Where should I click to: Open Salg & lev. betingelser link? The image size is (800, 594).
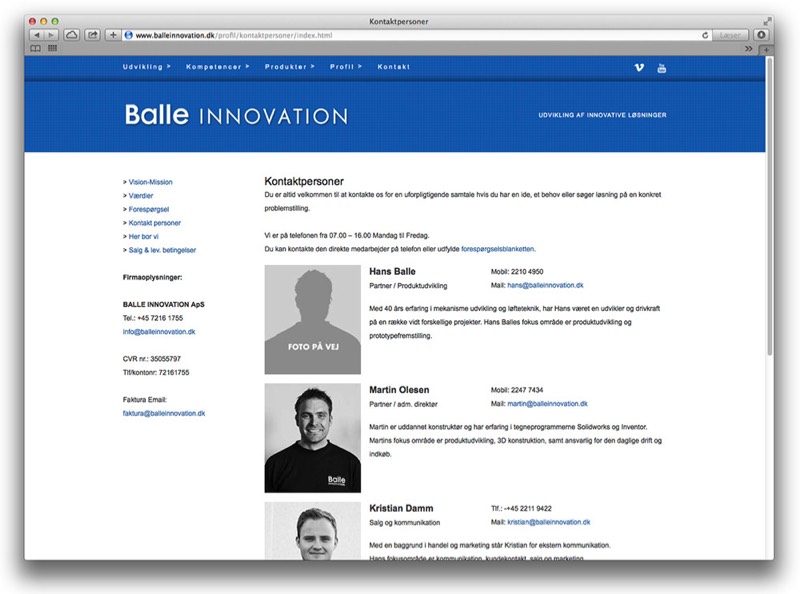(x=162, y=250)
